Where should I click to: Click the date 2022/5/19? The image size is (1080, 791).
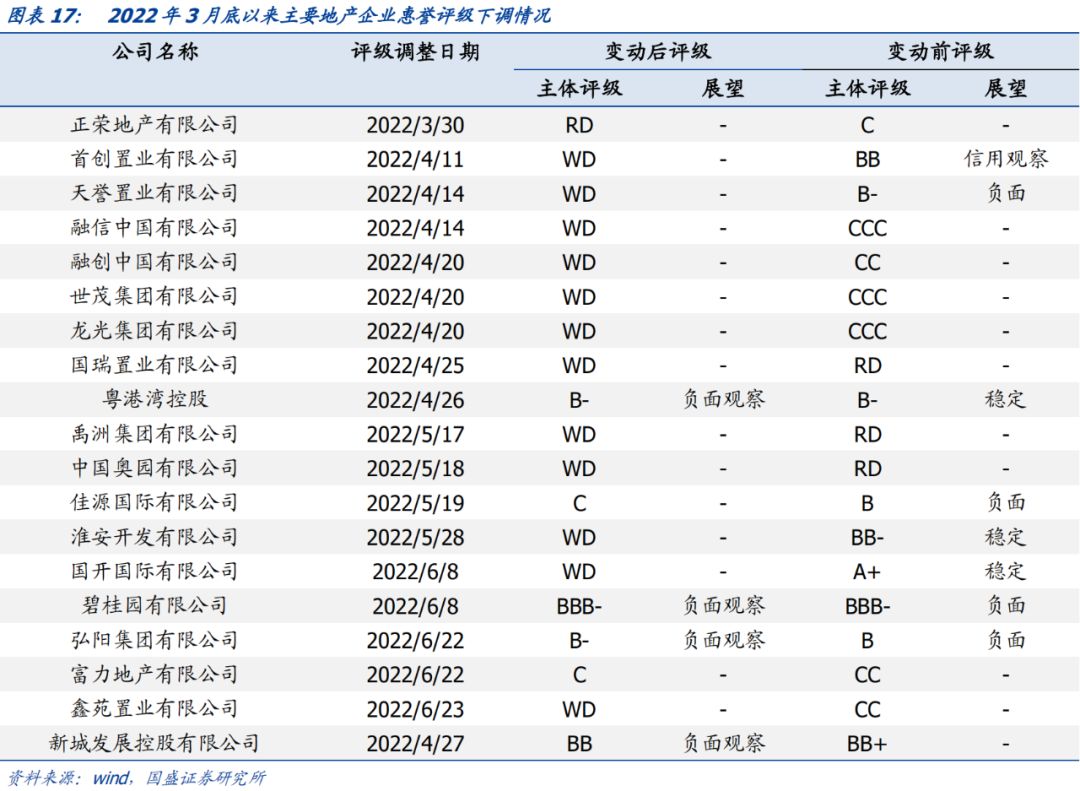tap(415, 503)
